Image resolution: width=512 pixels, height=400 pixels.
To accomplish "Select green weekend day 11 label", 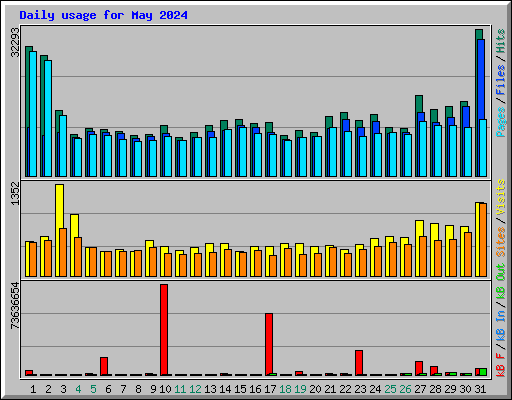I will coord(180,389).
